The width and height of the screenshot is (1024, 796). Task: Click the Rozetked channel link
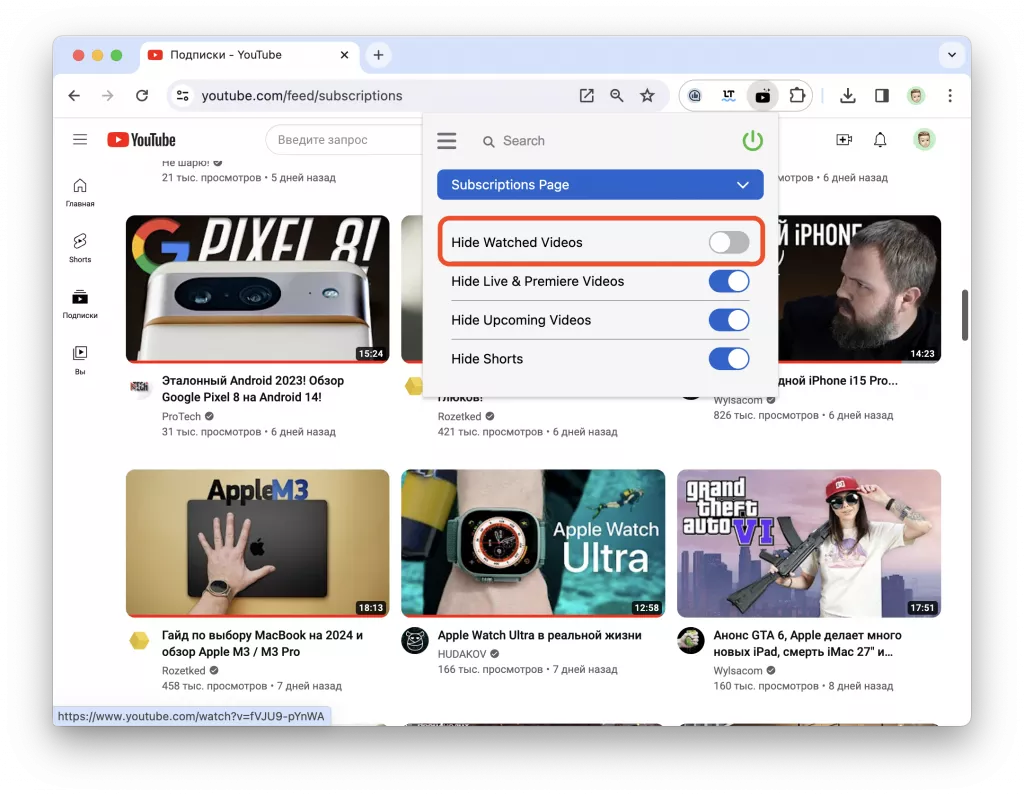click(x=183, y=671)
